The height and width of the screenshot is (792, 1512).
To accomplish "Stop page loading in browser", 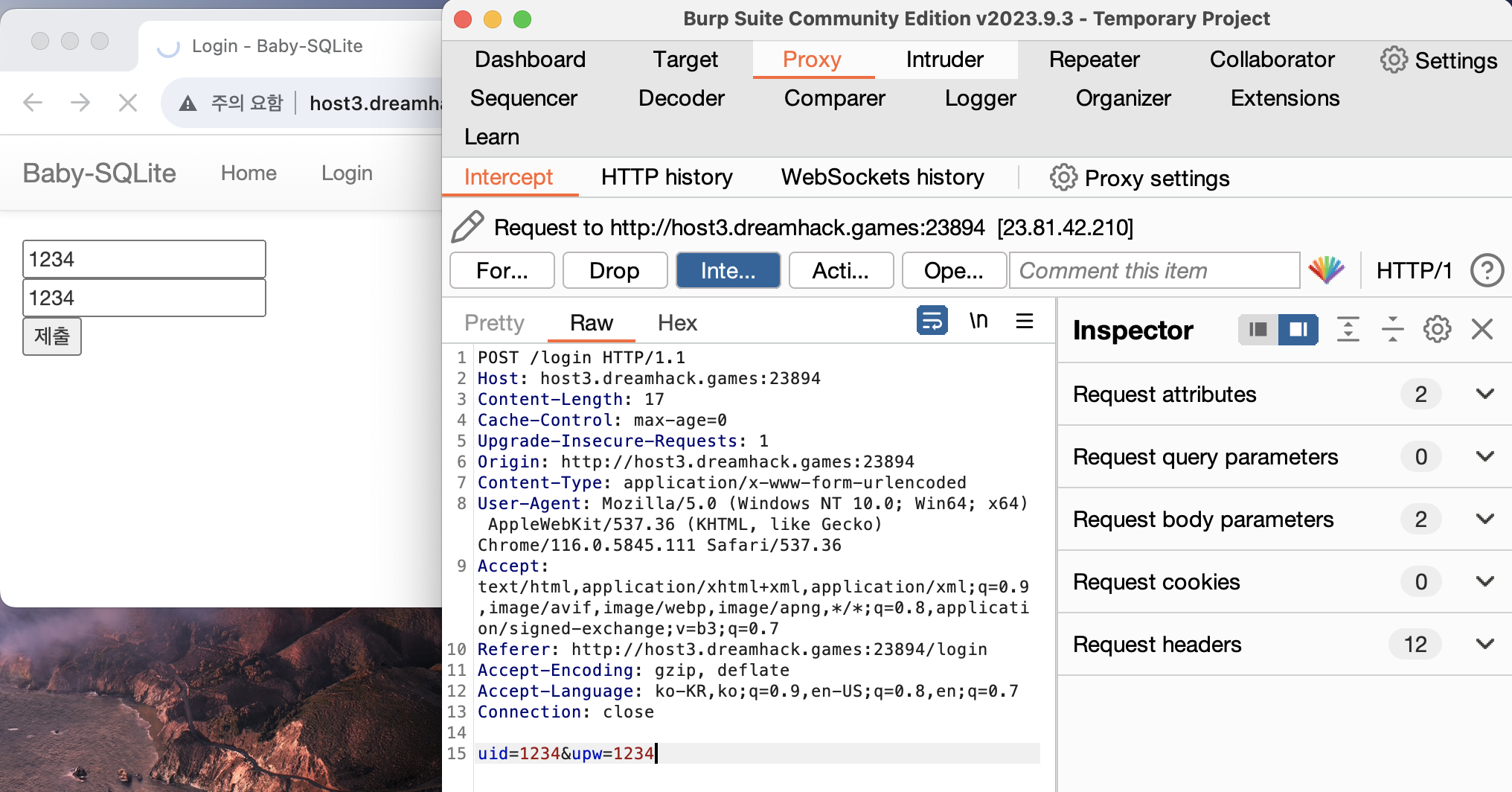I will pyautogui.click(x=128, y=102).
